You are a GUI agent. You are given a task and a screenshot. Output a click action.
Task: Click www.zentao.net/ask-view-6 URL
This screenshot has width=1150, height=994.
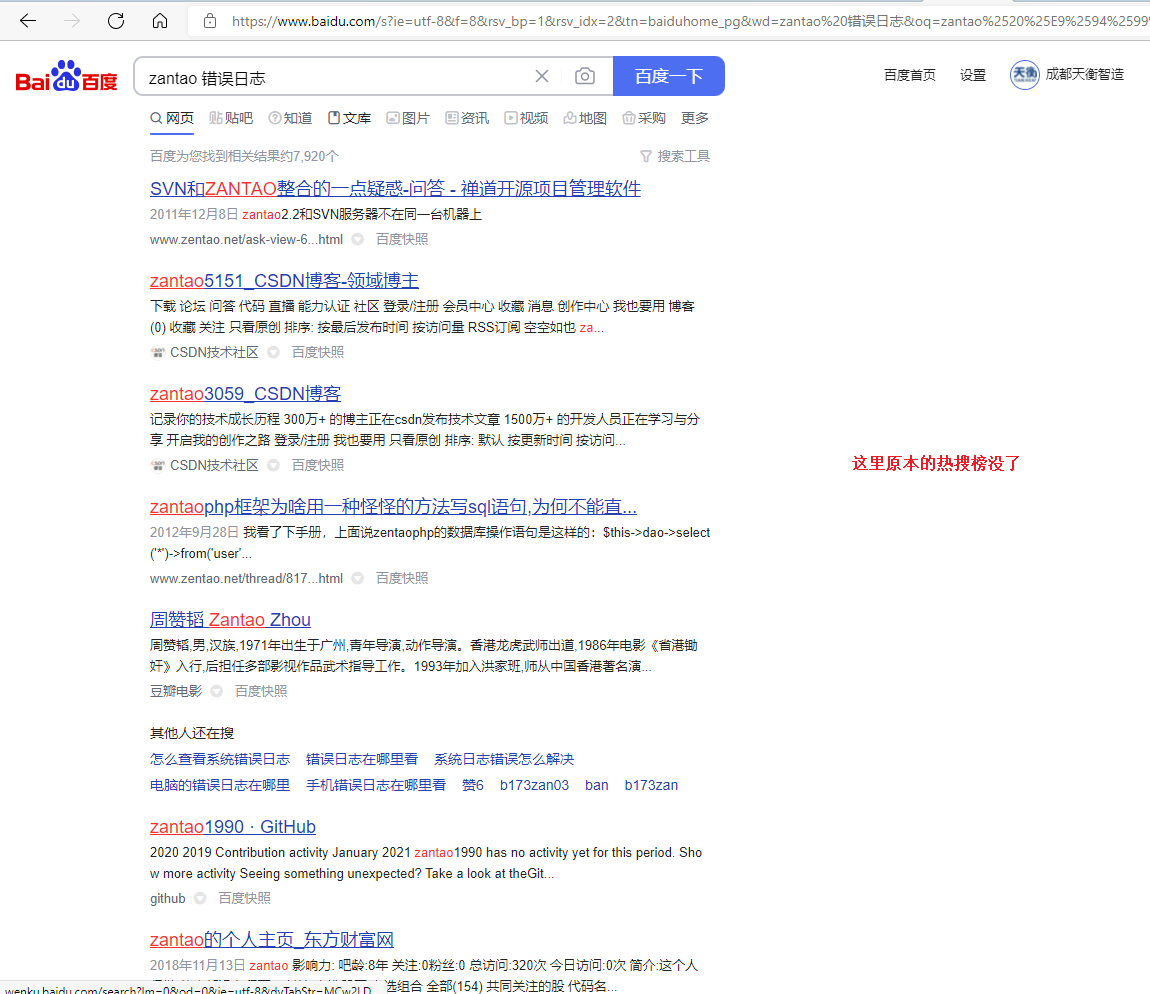click(246, 239)
